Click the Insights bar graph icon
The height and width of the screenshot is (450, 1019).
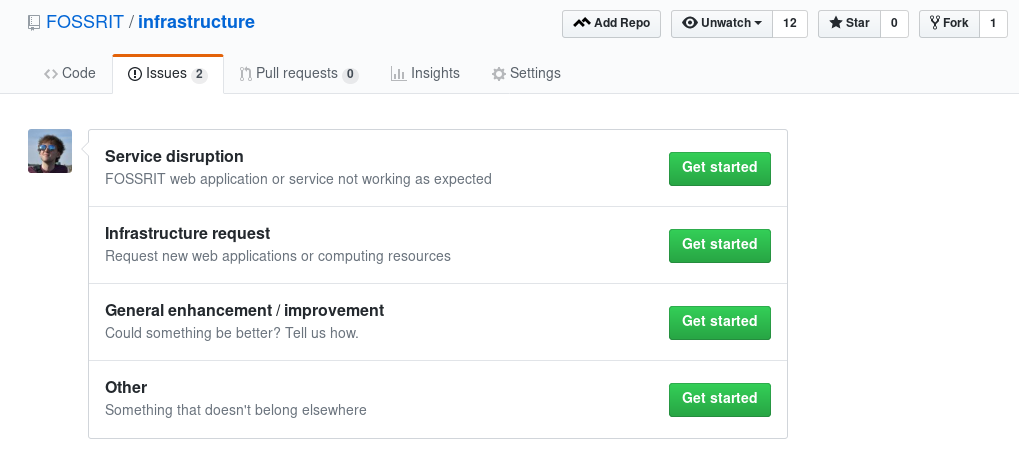[398, 74]
